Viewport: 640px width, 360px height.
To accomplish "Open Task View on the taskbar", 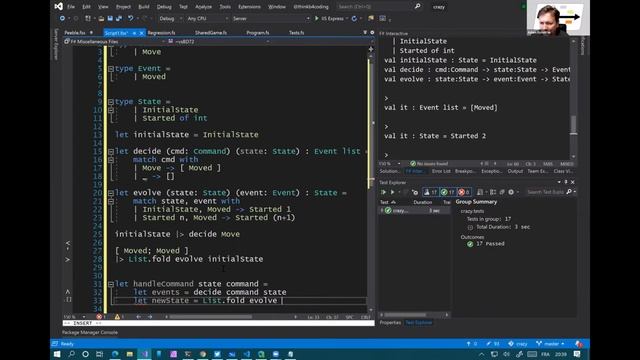I will point(100,354).
